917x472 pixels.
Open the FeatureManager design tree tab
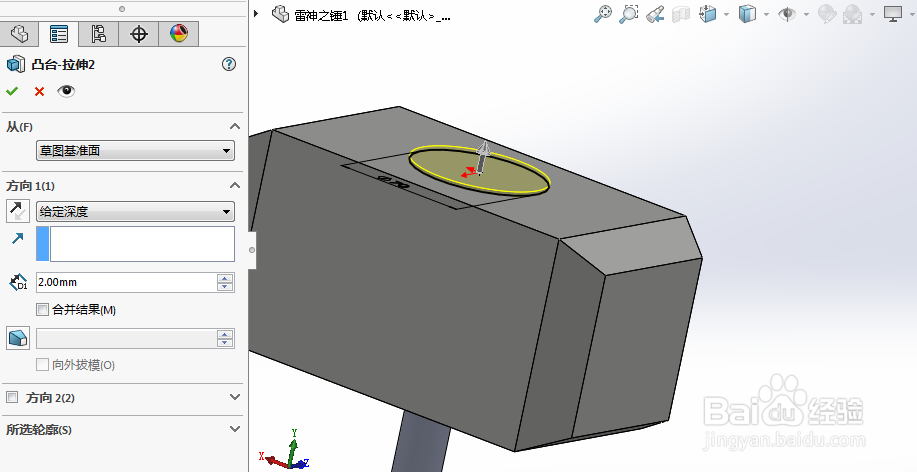coord(19,33)
